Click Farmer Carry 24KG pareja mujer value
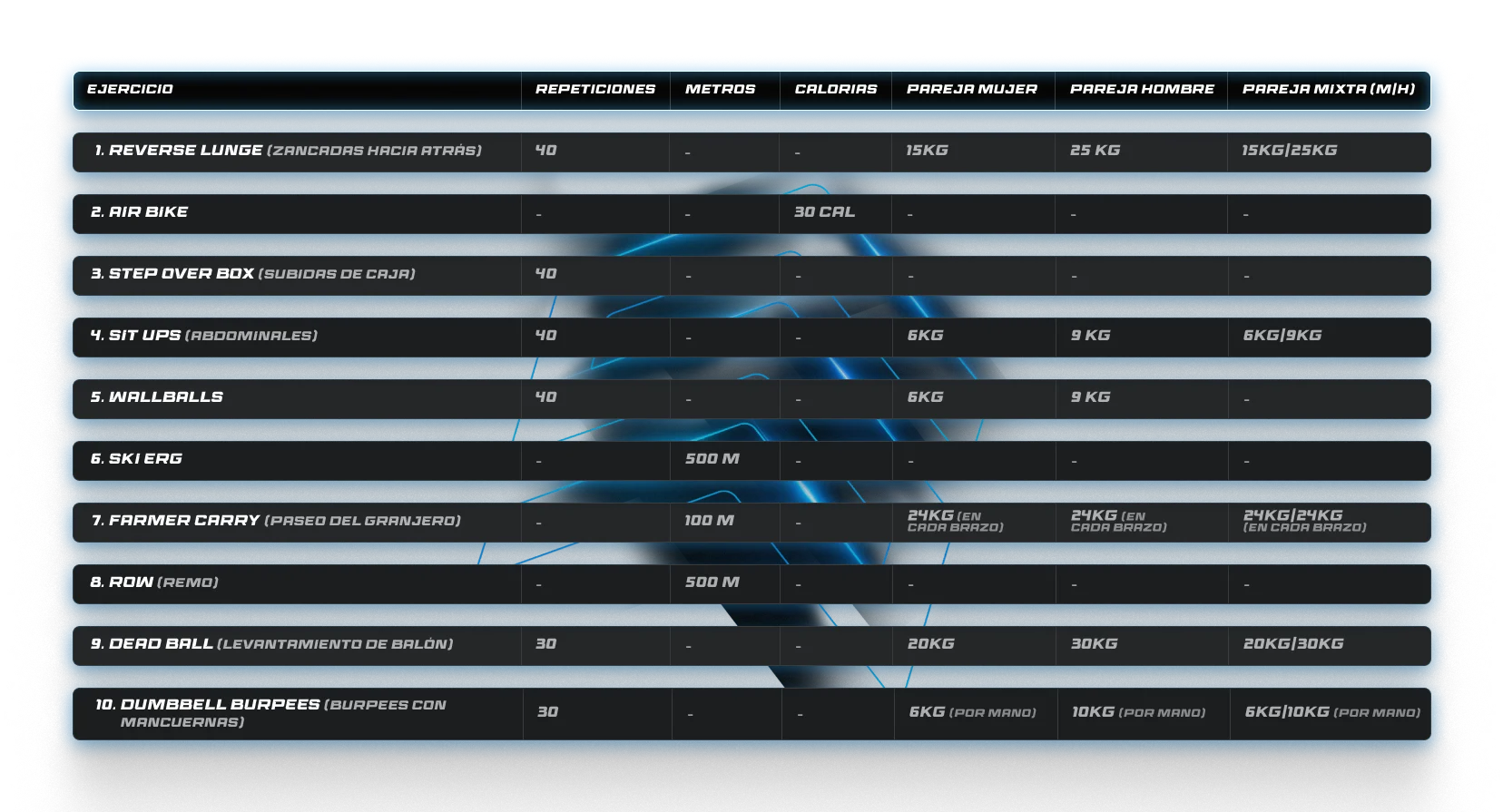This screenshot has width=1503, height=812. (956, 521)
